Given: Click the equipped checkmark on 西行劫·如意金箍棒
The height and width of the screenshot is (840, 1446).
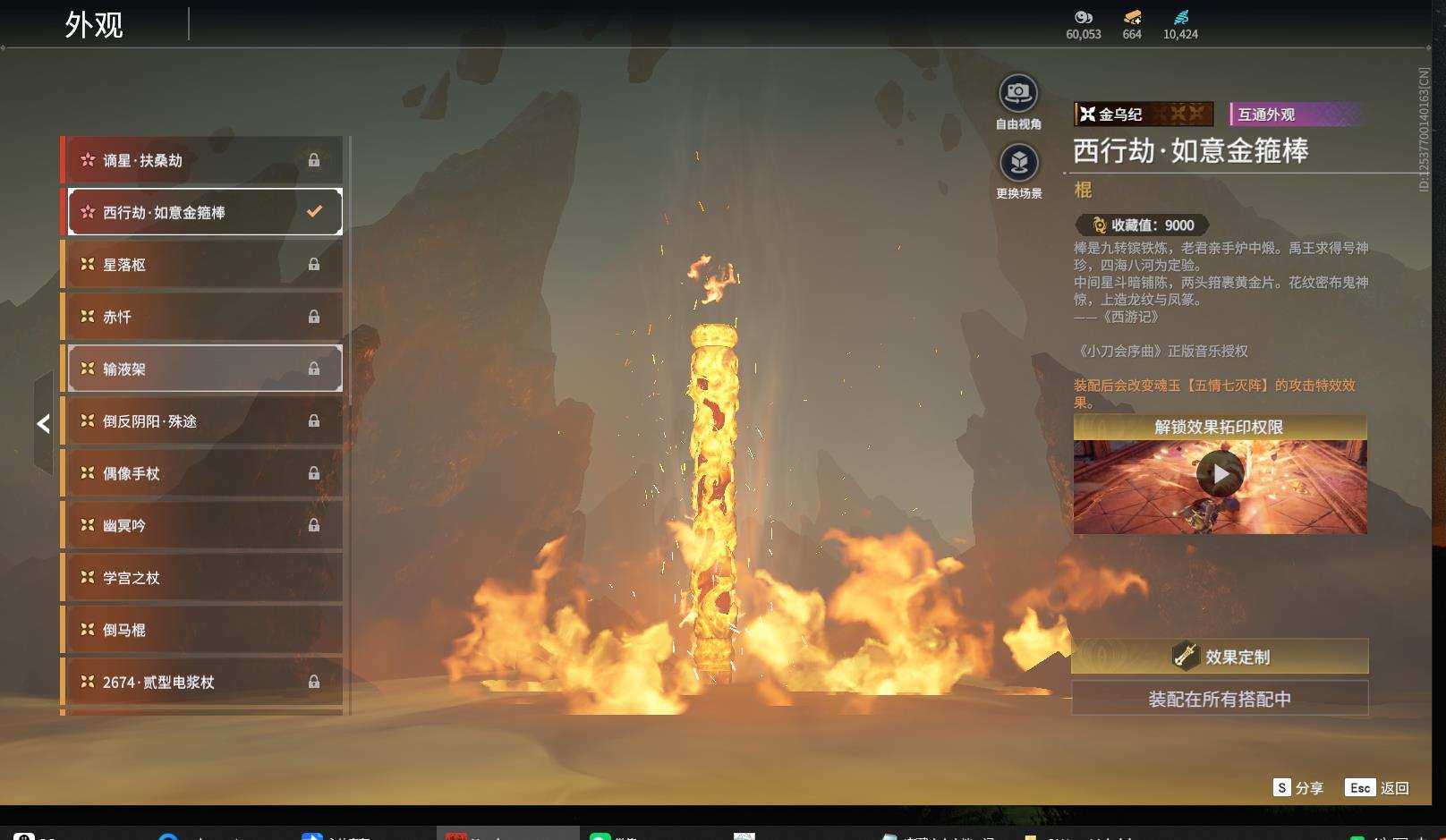Looking at the screenshot, I should [x=314, y=212].
